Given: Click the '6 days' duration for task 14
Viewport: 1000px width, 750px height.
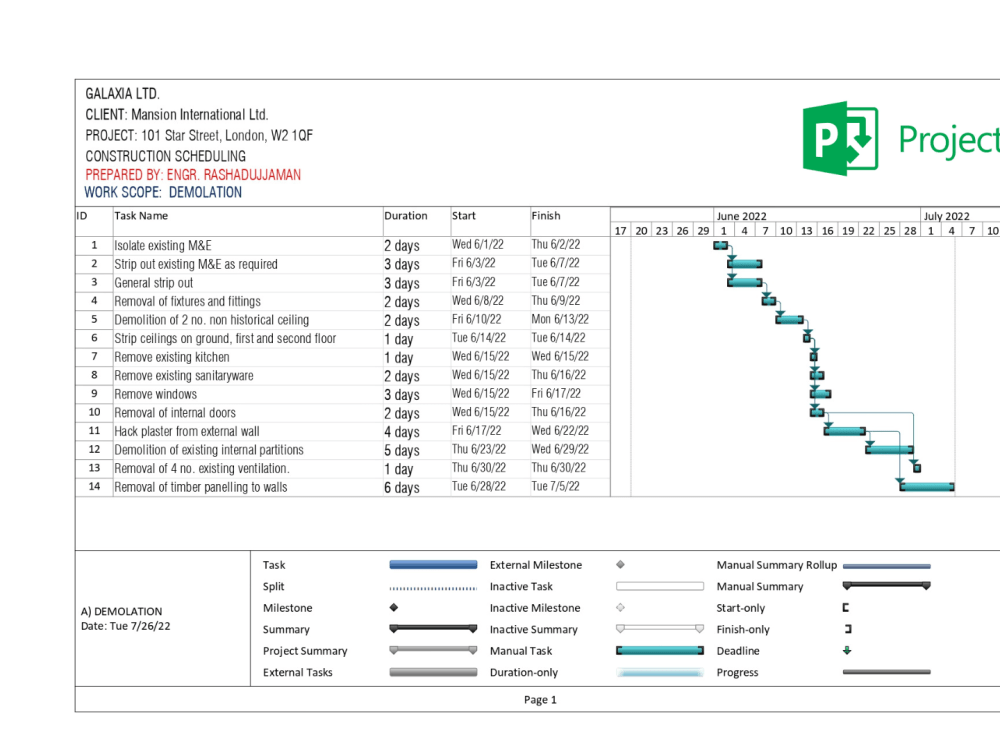Looking at the screenshot, I should point(402,488).
